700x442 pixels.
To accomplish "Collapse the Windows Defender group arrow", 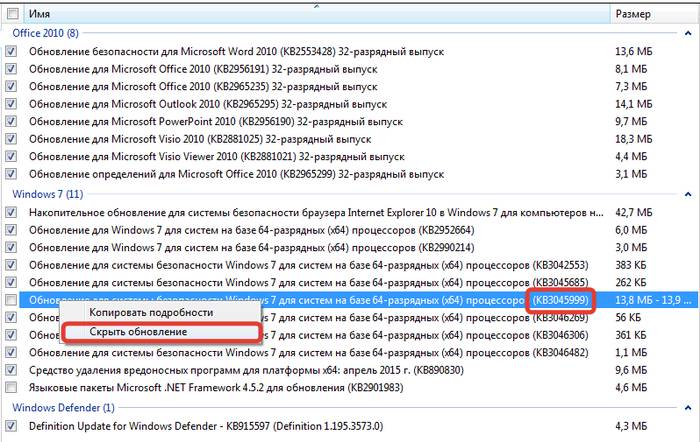I will click(x=688, y=408).
